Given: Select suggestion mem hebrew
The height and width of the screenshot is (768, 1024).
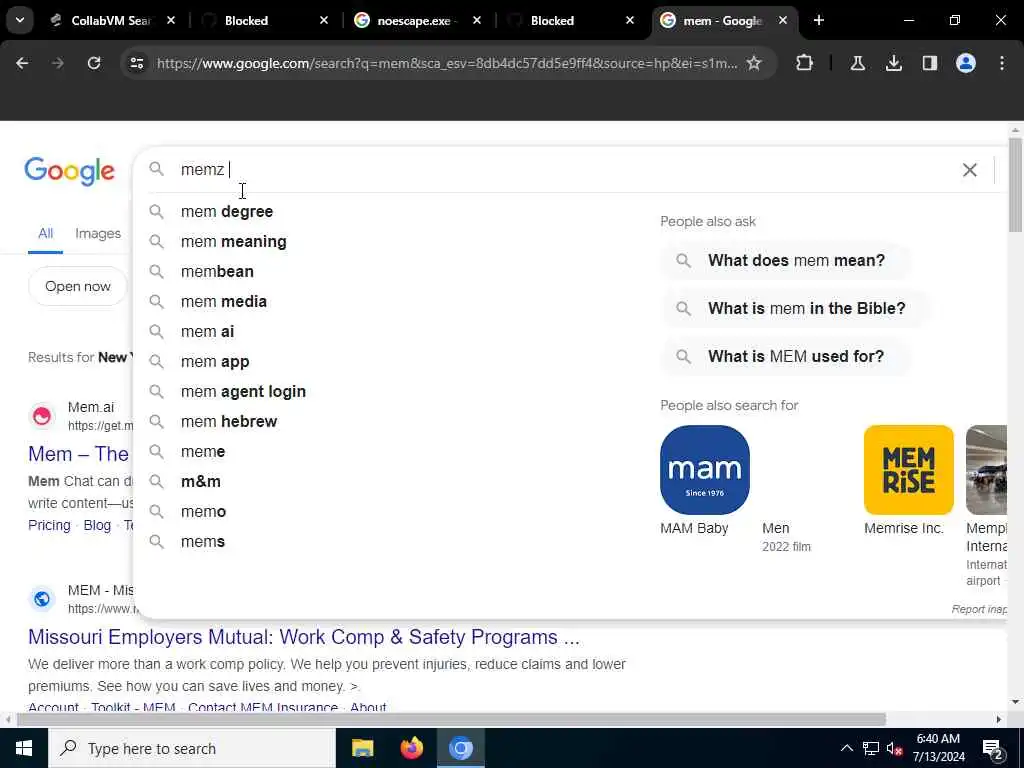Looking at the screenshot, I should (229, 422).
